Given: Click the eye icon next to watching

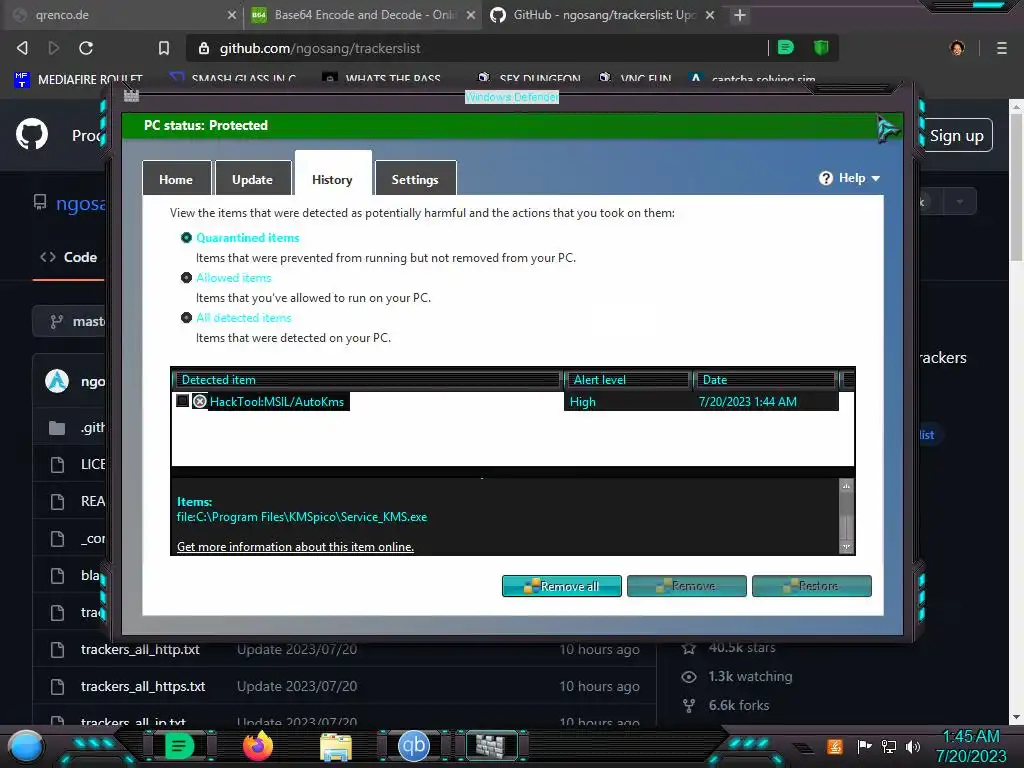Looking at the screenshot, I should click(688, 677).
